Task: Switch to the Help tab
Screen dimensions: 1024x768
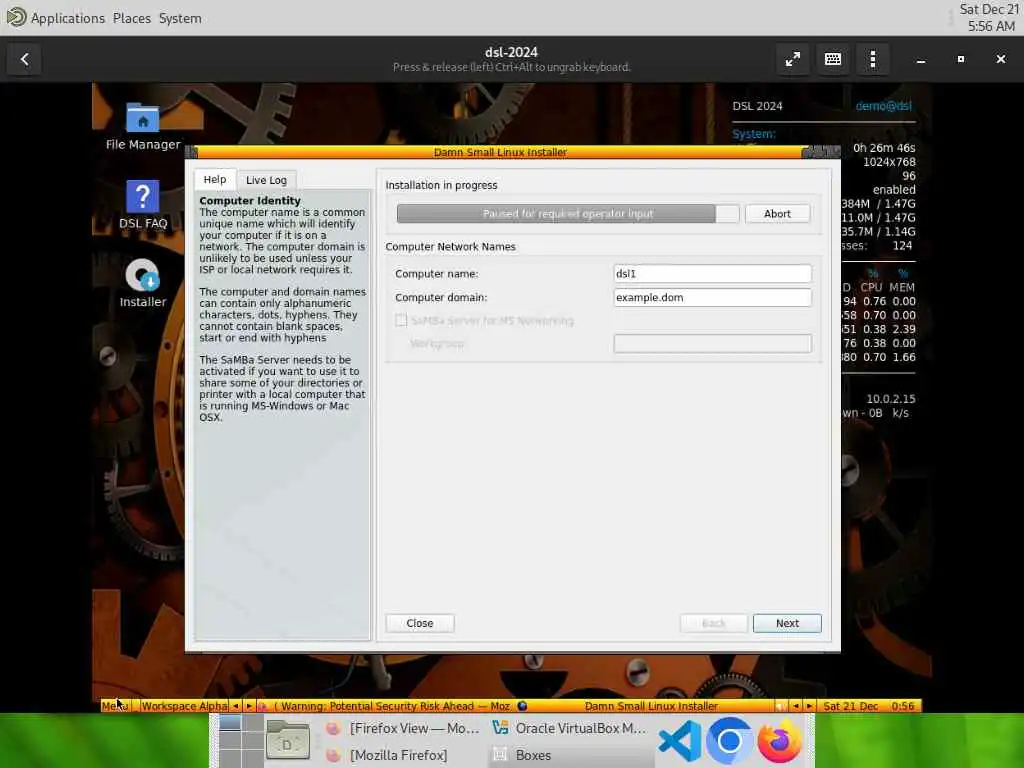Action: (214, 180)
